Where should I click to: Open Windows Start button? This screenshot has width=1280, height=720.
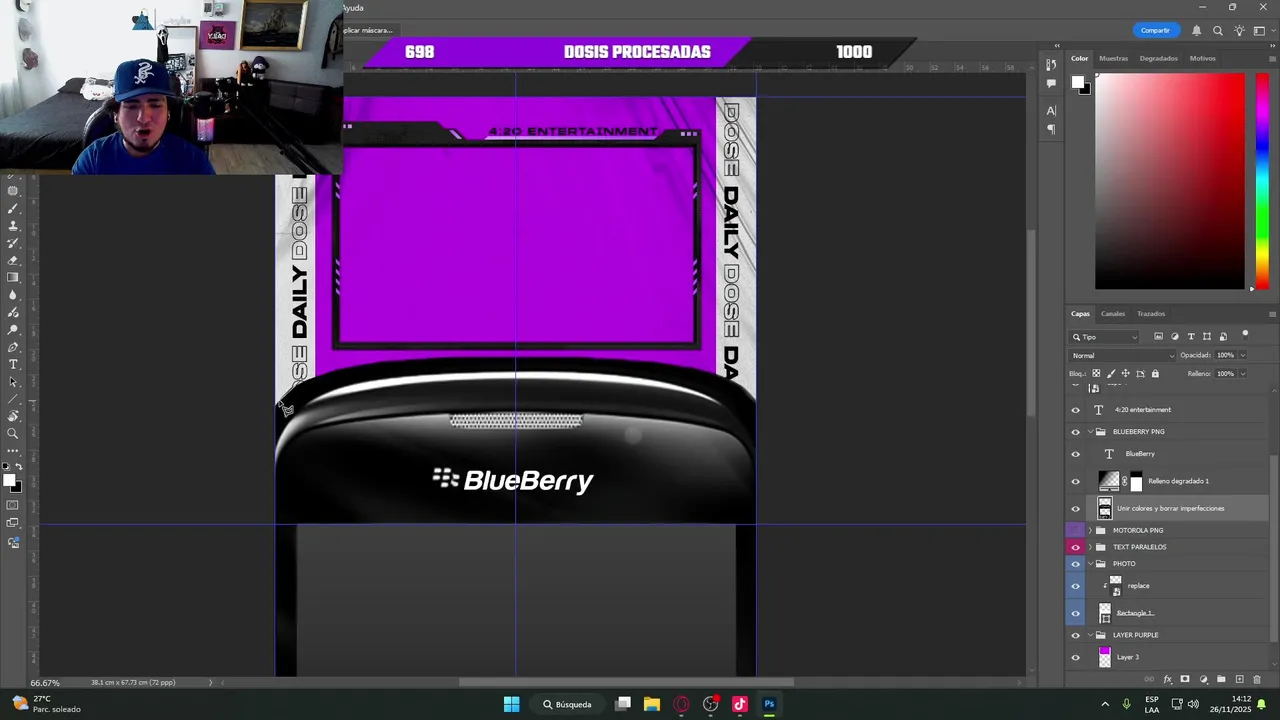click(511, 704)
